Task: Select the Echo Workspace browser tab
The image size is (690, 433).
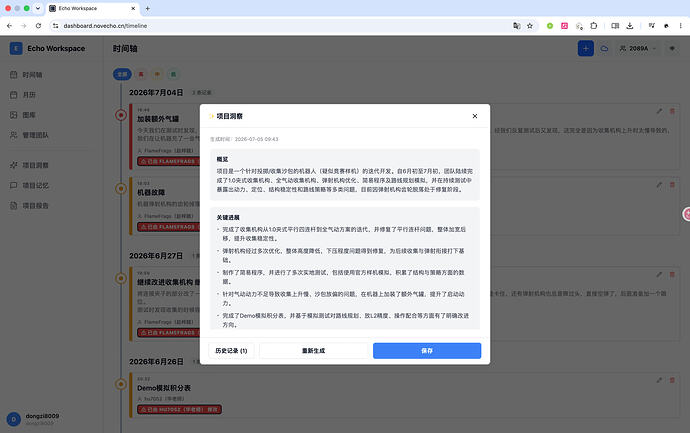Action: click(92, 8)
